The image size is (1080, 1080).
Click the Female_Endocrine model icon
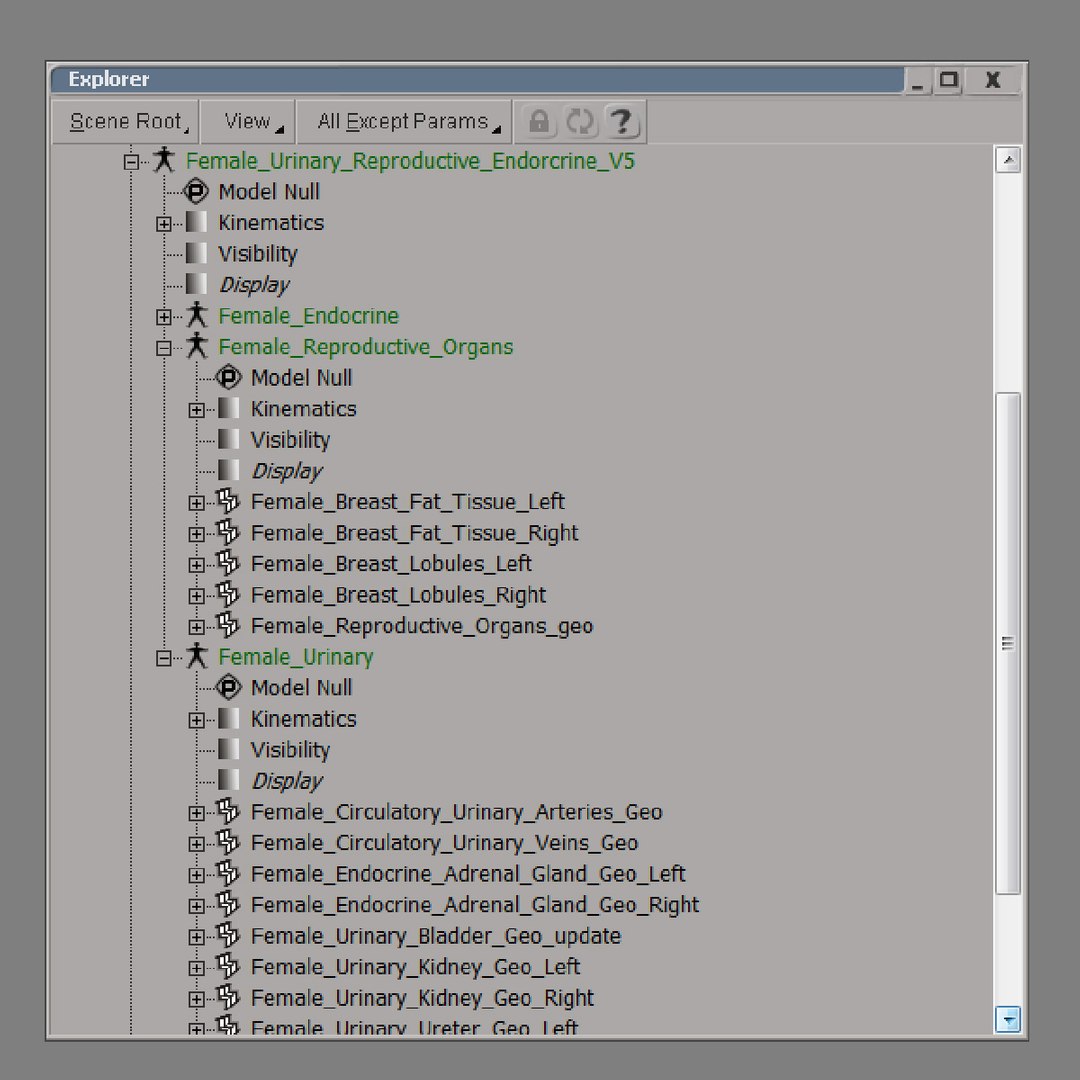pyautogui.click(x=196, y=315)
